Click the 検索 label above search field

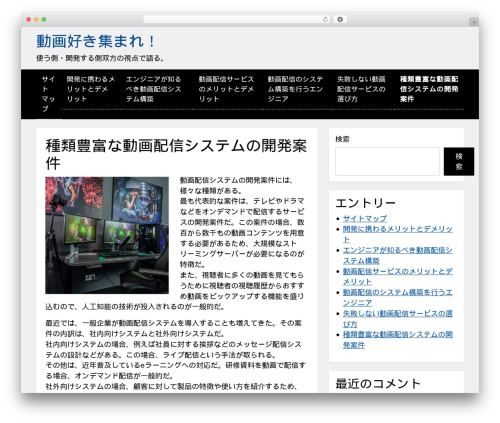coord(342,139)
